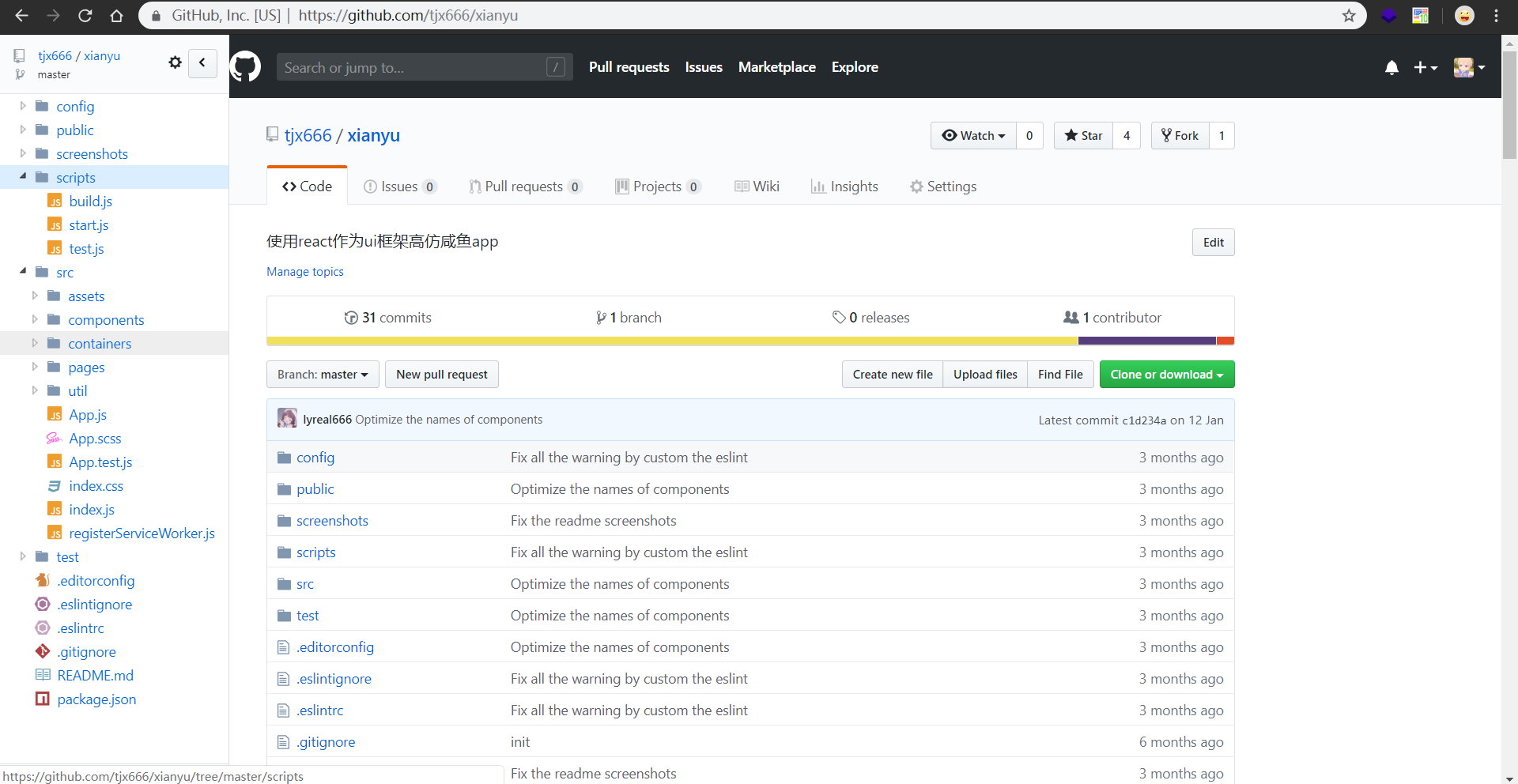1518x784 pixels.
Task: Collapse the Octotree sidebar
Action: [202, 62]
